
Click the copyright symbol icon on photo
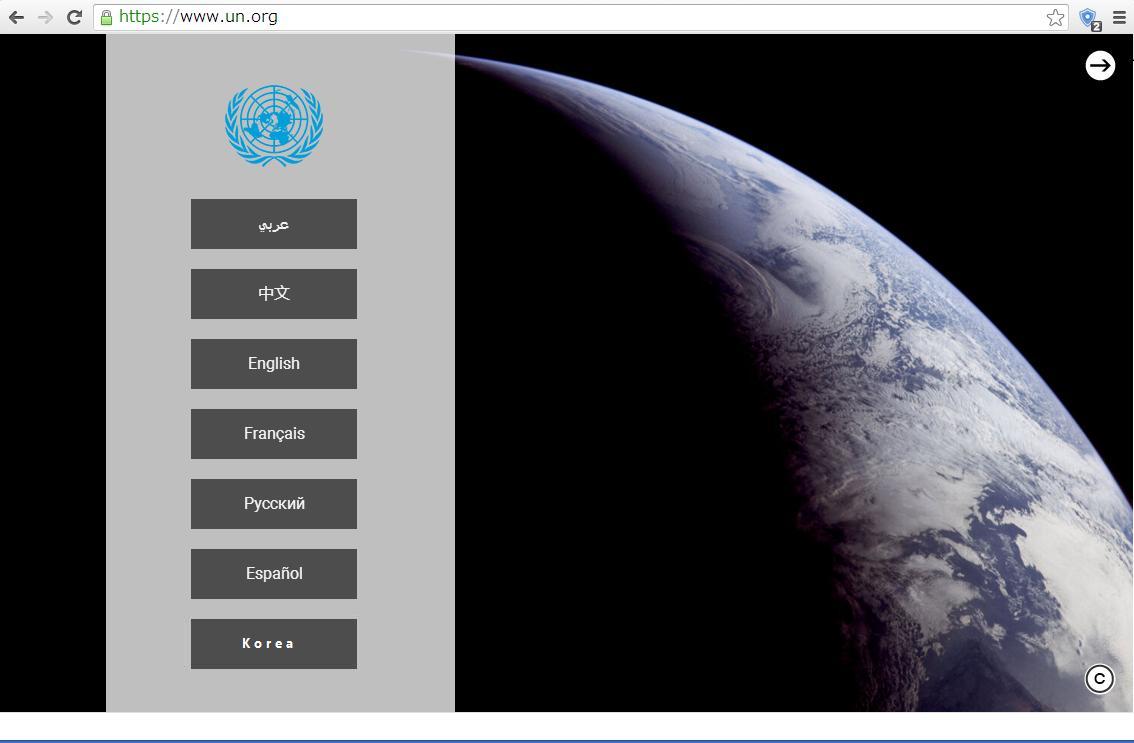[1099, 679]
